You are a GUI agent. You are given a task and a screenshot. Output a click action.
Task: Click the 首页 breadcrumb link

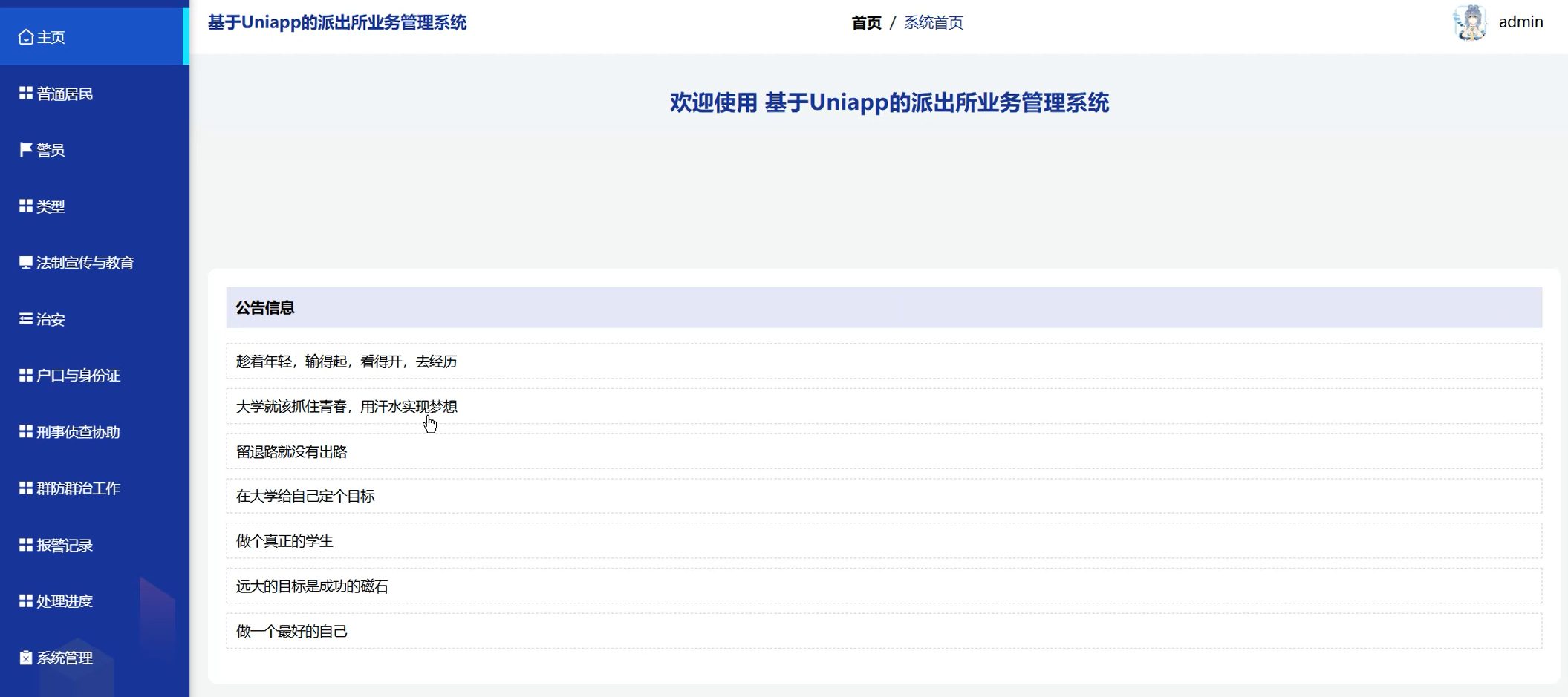click(x=866, y=23)
